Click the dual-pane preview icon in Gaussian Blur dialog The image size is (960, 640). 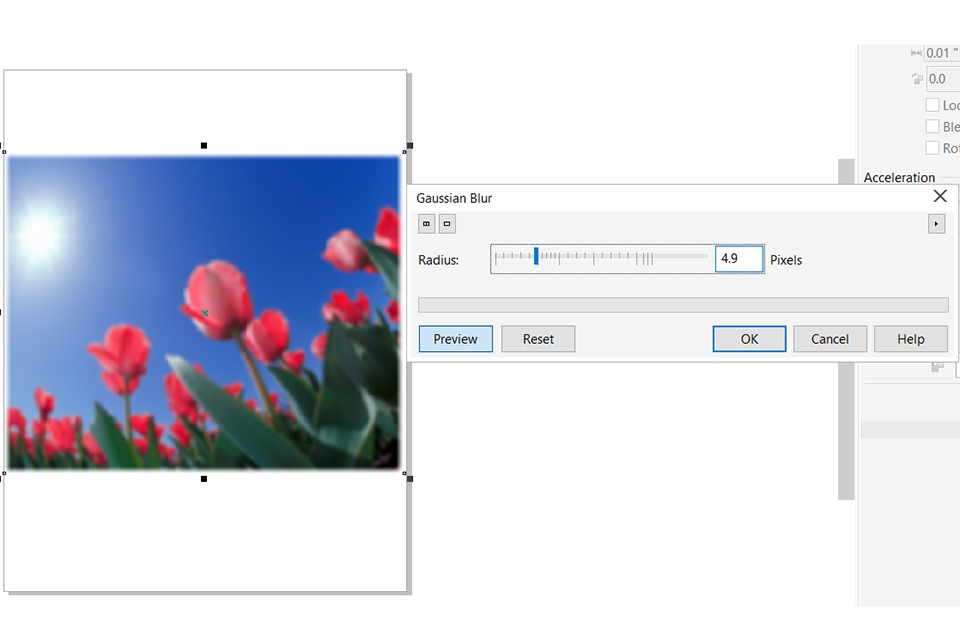(426, 223)
